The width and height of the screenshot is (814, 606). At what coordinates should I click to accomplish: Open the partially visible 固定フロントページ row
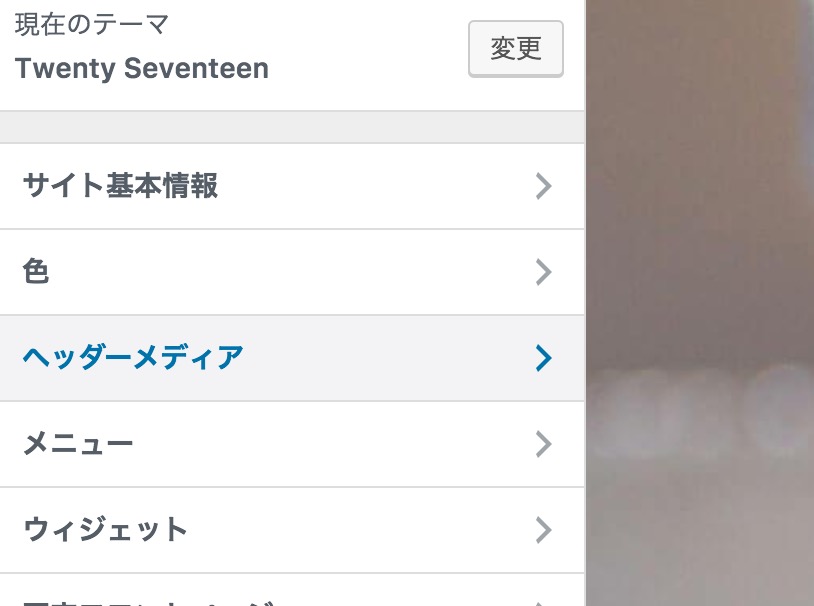click(292, 591)
